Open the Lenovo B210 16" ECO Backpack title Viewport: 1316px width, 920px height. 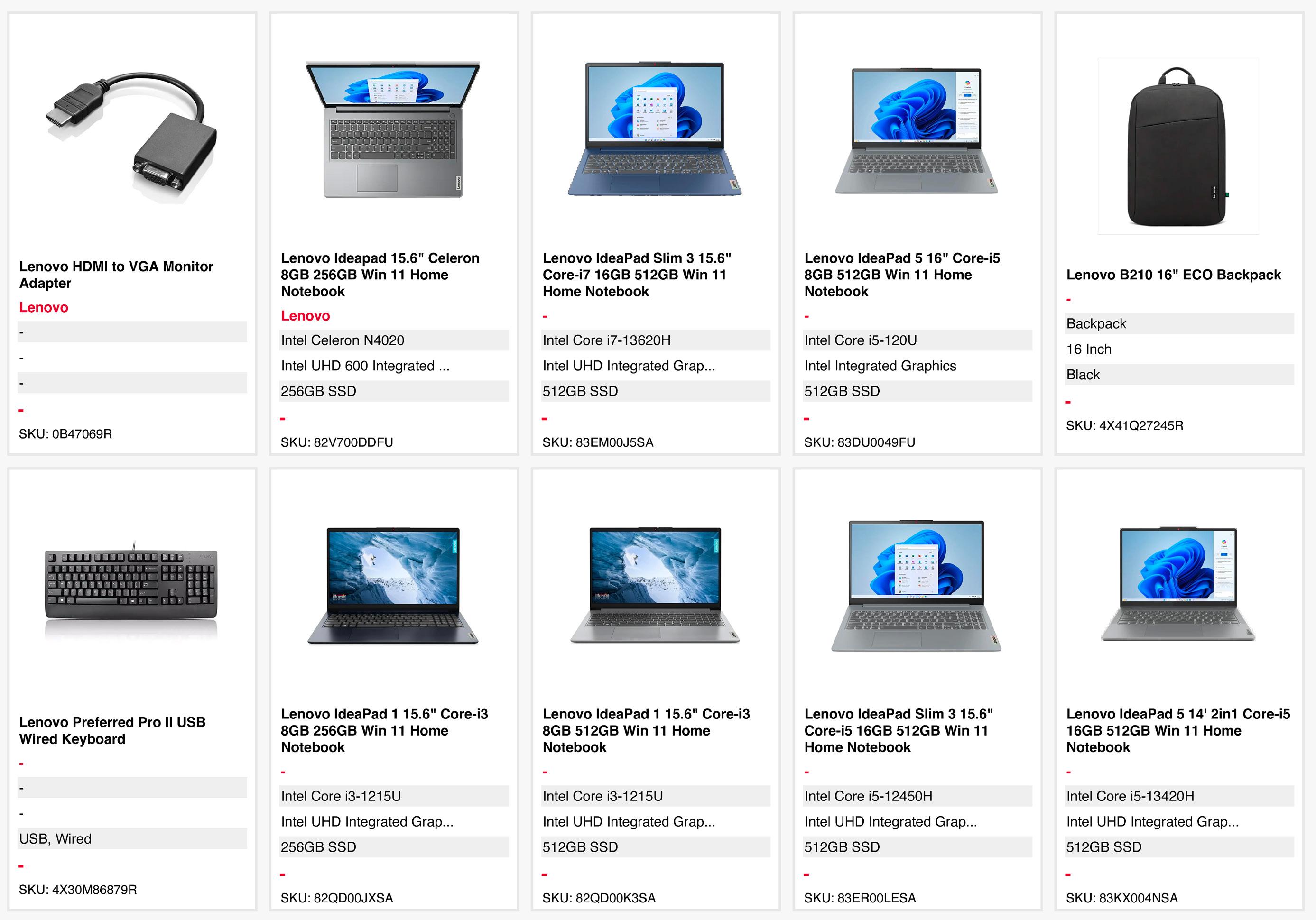pyautogui.click(x=1173, y=275)
